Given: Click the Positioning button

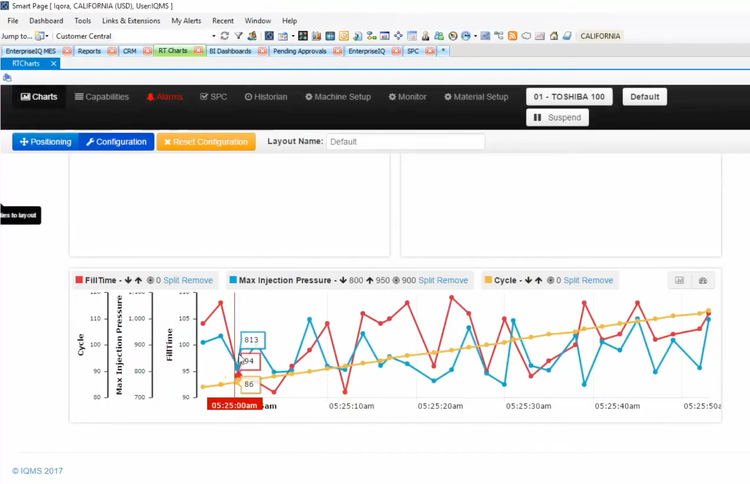Looking at the screenshot, I should (45, 142).
